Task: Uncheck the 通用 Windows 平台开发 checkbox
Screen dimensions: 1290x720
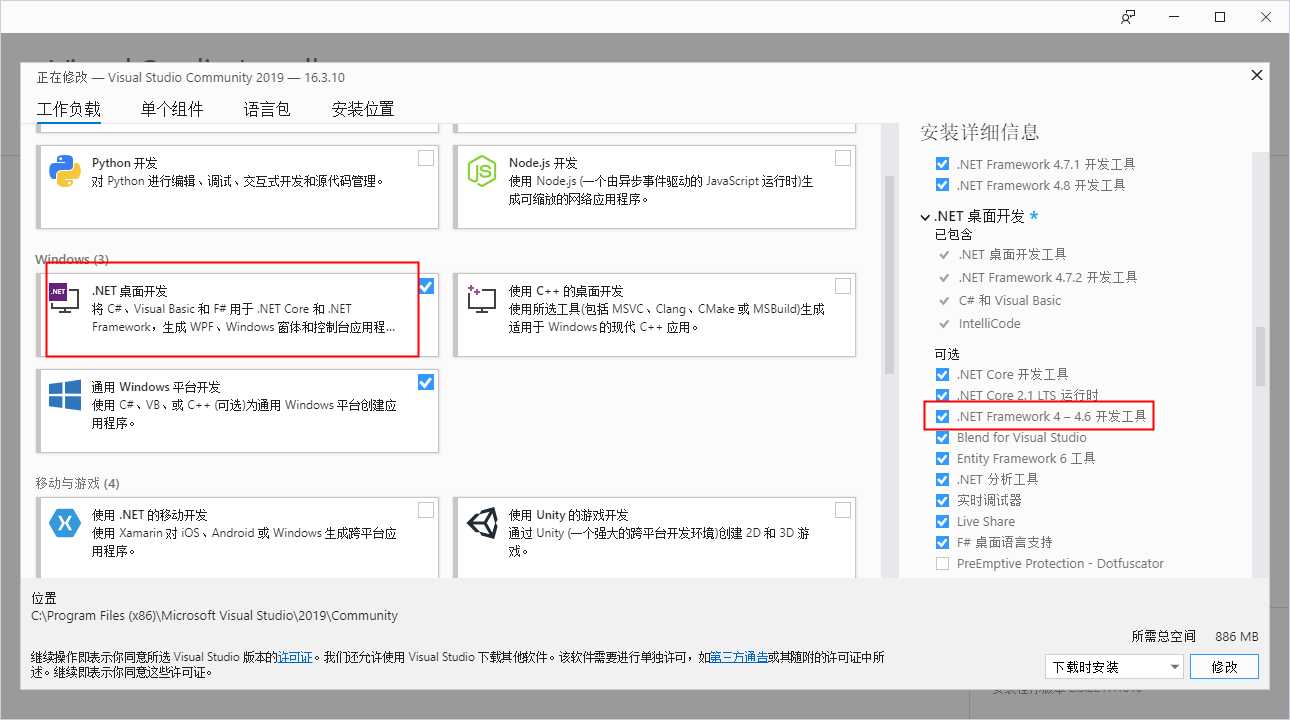Action: point(426,382)
